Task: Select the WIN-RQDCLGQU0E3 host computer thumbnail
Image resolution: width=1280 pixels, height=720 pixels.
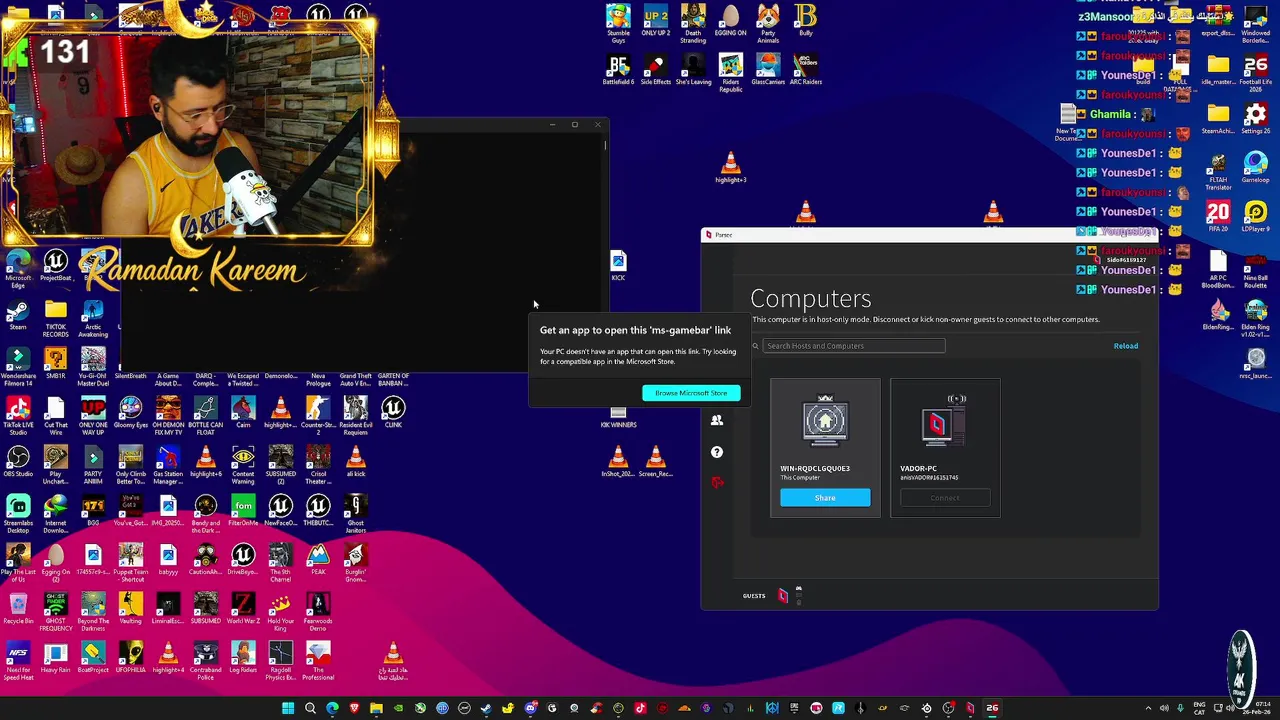Action: tap(825, 423)
